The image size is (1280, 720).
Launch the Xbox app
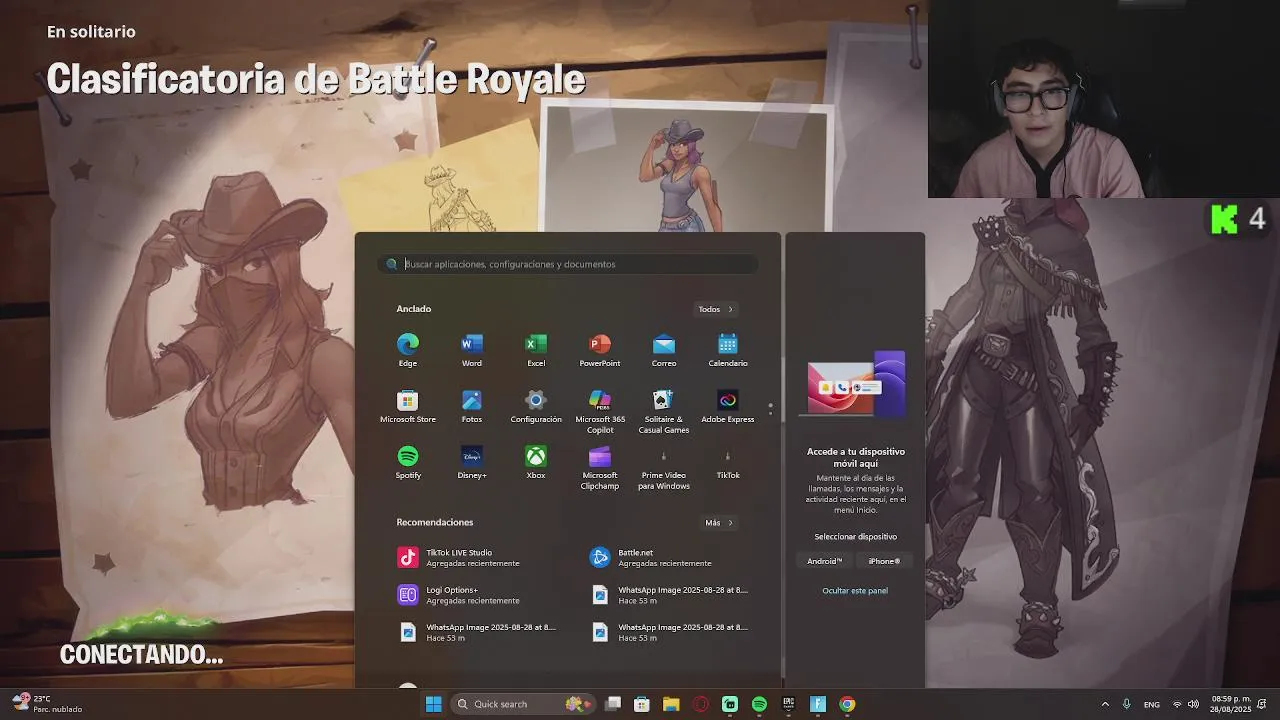[536, 462]
